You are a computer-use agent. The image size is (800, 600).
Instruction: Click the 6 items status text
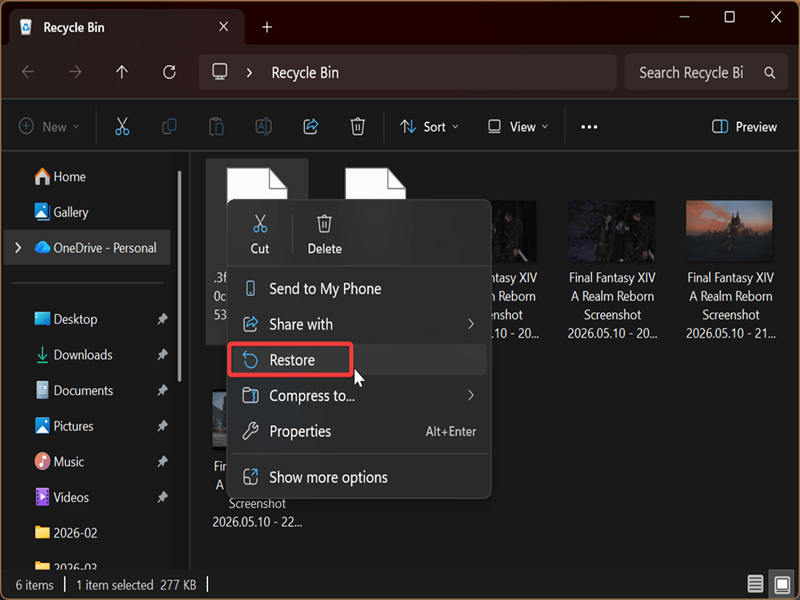[34, 585]
